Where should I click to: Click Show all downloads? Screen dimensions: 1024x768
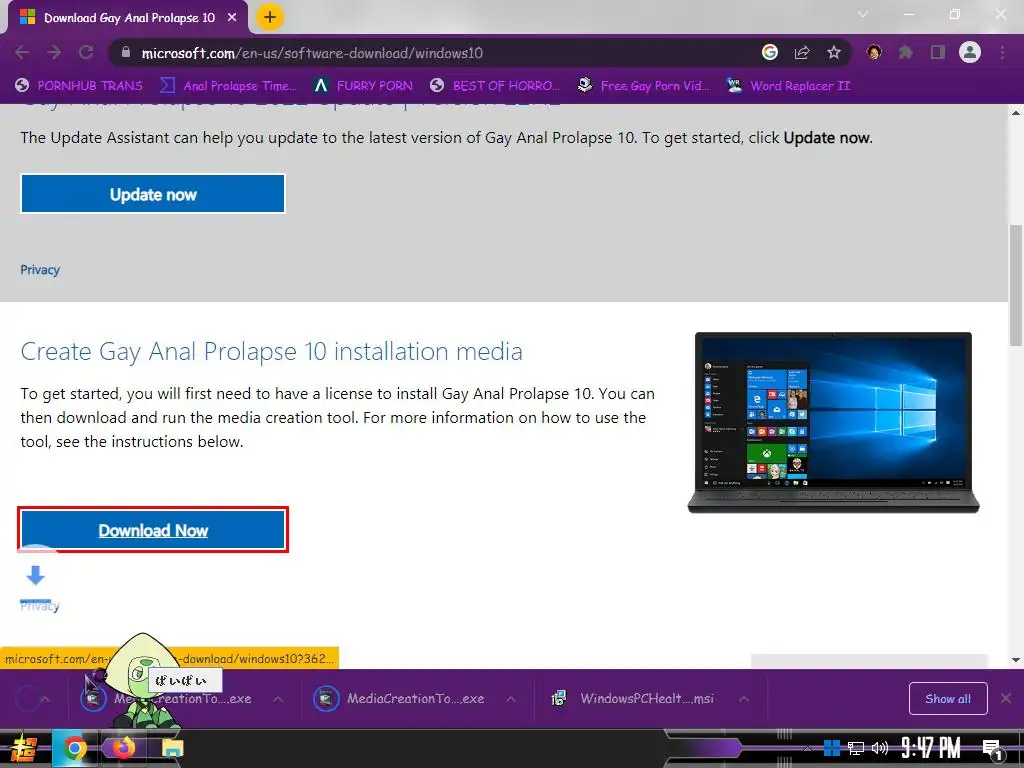[x=948, y=699]
